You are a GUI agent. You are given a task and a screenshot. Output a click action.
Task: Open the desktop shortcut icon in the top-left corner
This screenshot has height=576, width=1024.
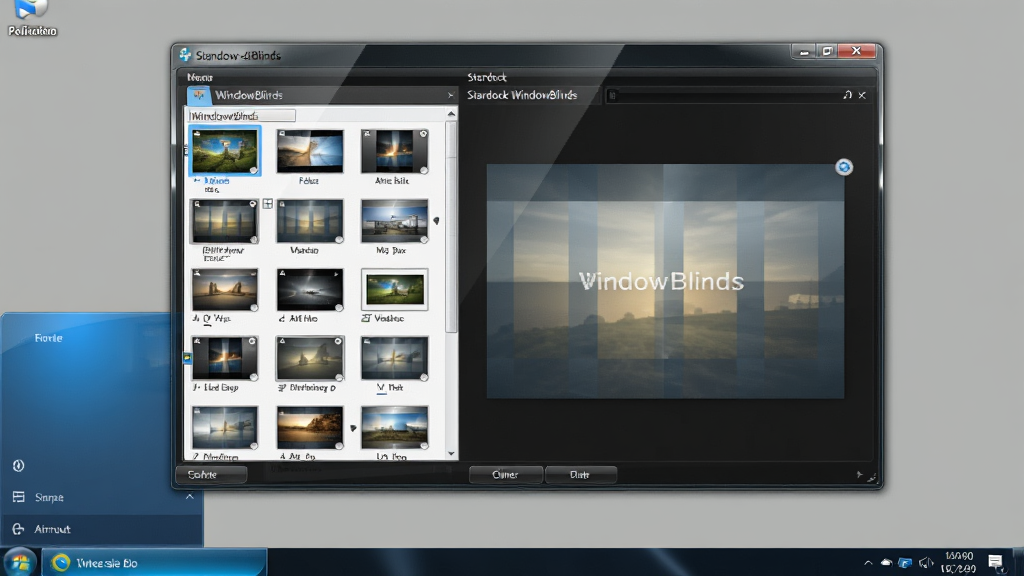pos(31,9)
